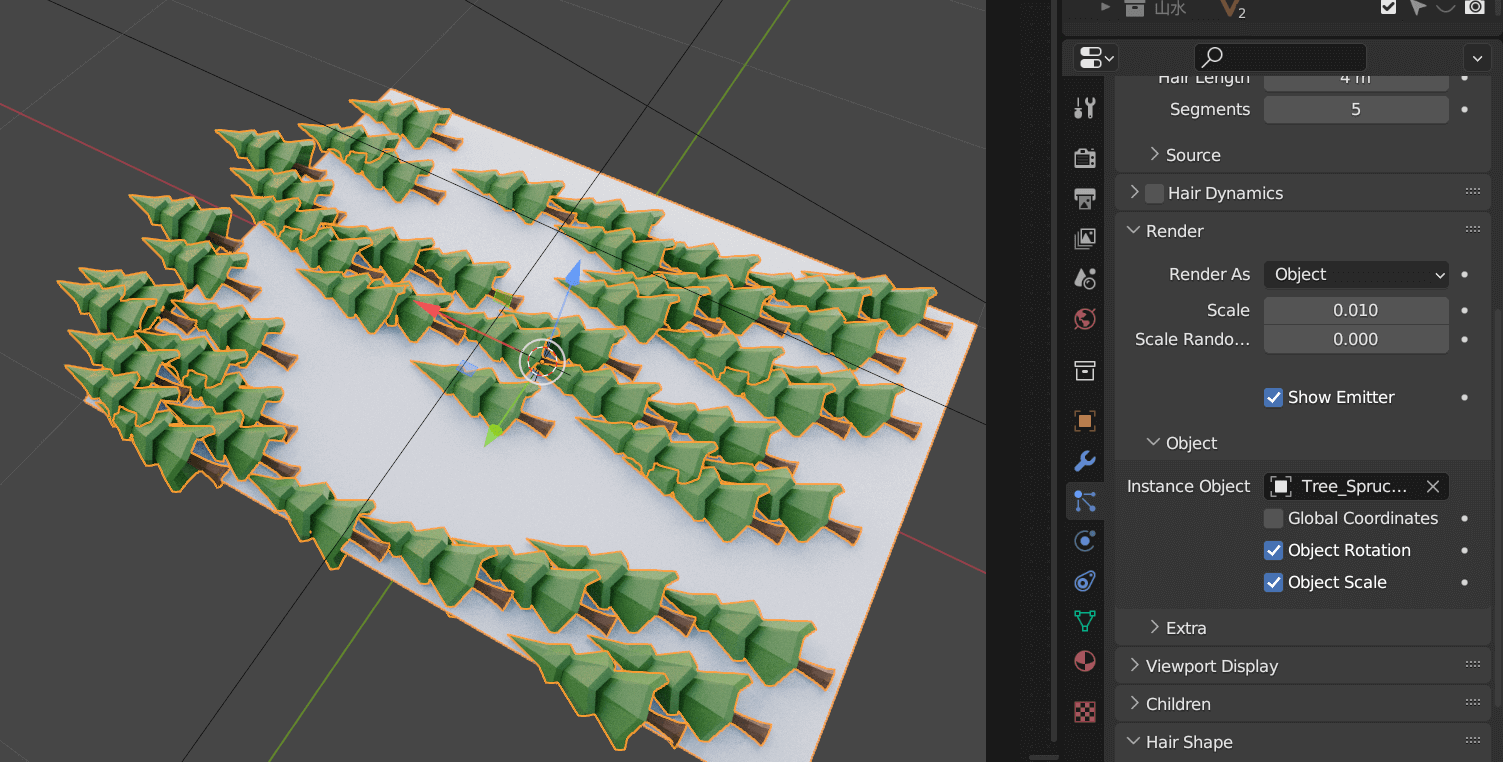Open the Modifier properties wrench tab

coord(1085,461)
